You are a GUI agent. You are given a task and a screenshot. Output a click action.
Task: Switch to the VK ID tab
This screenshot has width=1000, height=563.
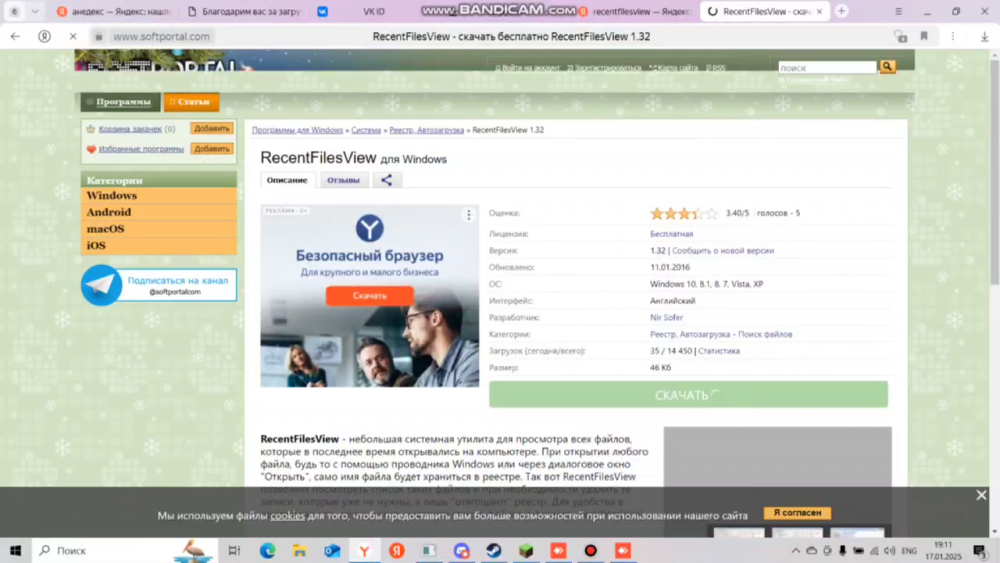pos(374,11)
